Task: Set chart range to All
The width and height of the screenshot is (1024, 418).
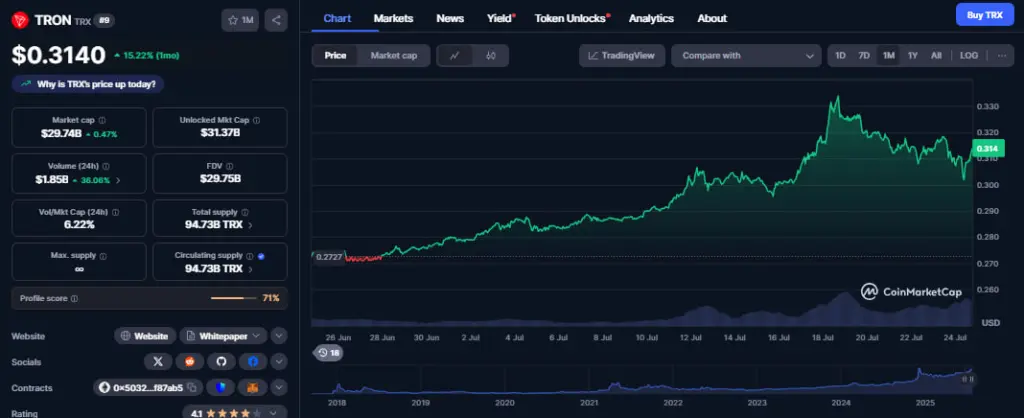Action: pyautogui.click(x=936, y=56)
